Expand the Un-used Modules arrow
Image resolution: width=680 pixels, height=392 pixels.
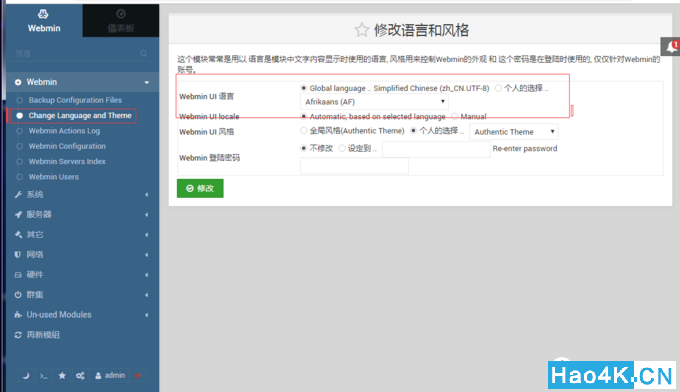pyautogui.click(x=147, y=315)
